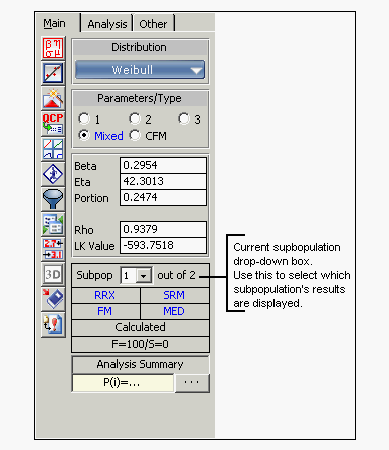Click the ellipsis button beside P(i)=...
The image size is (389, 450).
[192, 383]
